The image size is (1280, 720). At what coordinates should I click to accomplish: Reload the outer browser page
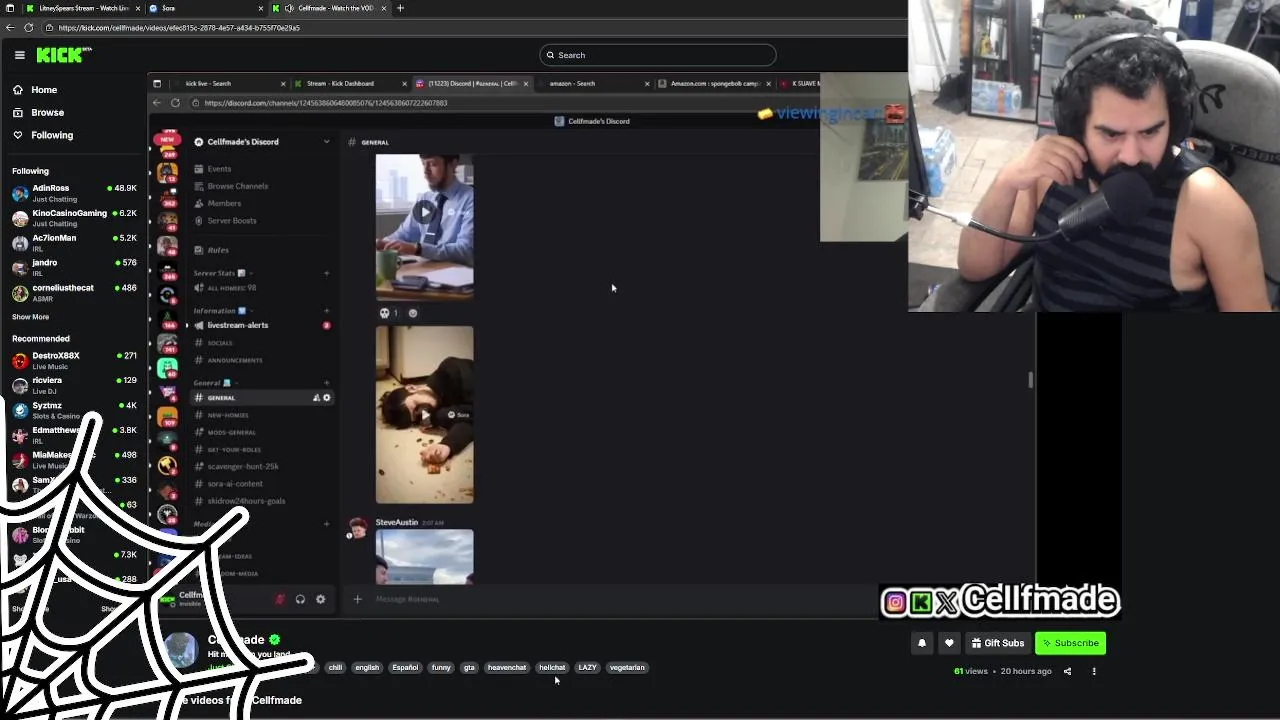28,28
